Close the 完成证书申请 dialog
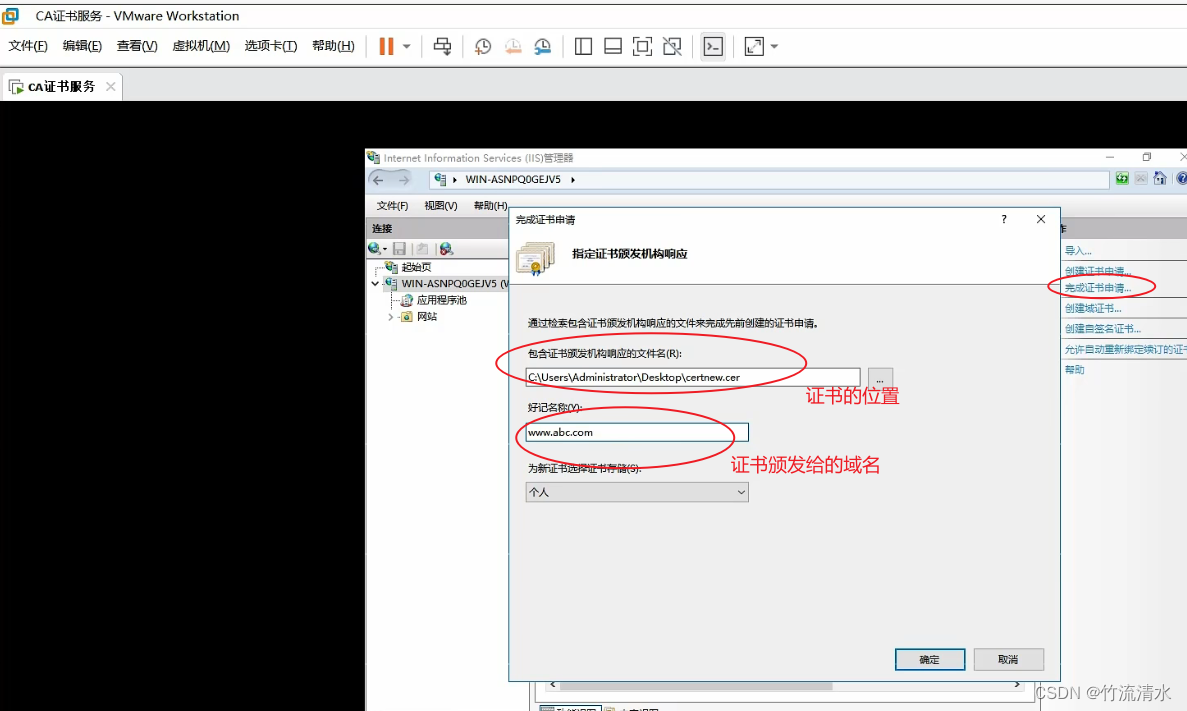 (x=1041, y=219)
